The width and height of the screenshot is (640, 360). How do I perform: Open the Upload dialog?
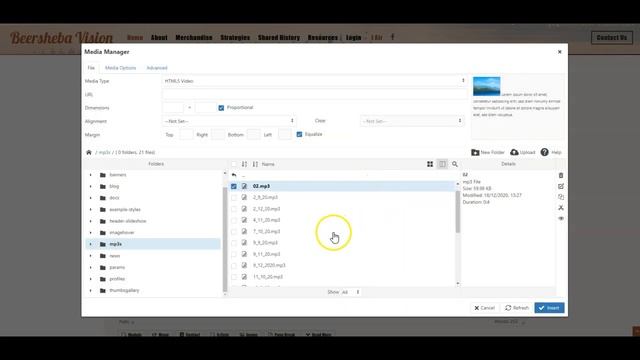pyautogui.click(x=522, y=152)
